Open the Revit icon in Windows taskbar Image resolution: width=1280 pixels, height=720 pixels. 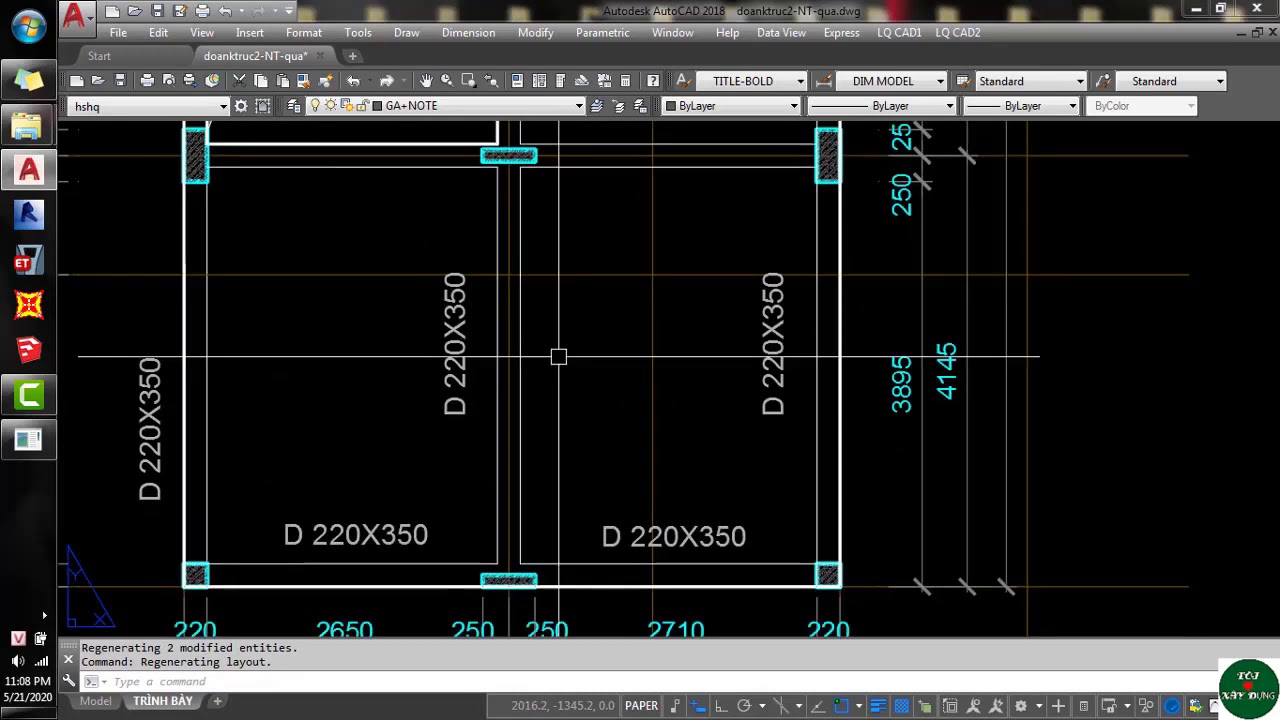(28, 214)
